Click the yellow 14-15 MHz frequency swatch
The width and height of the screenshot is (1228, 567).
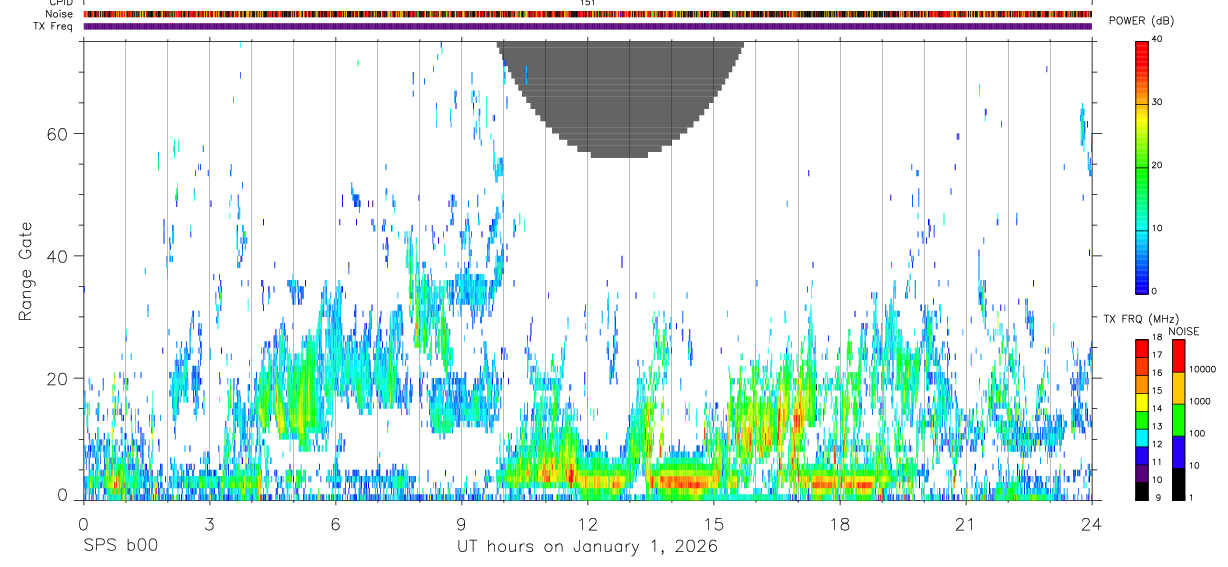click(x=1141, y=403)
